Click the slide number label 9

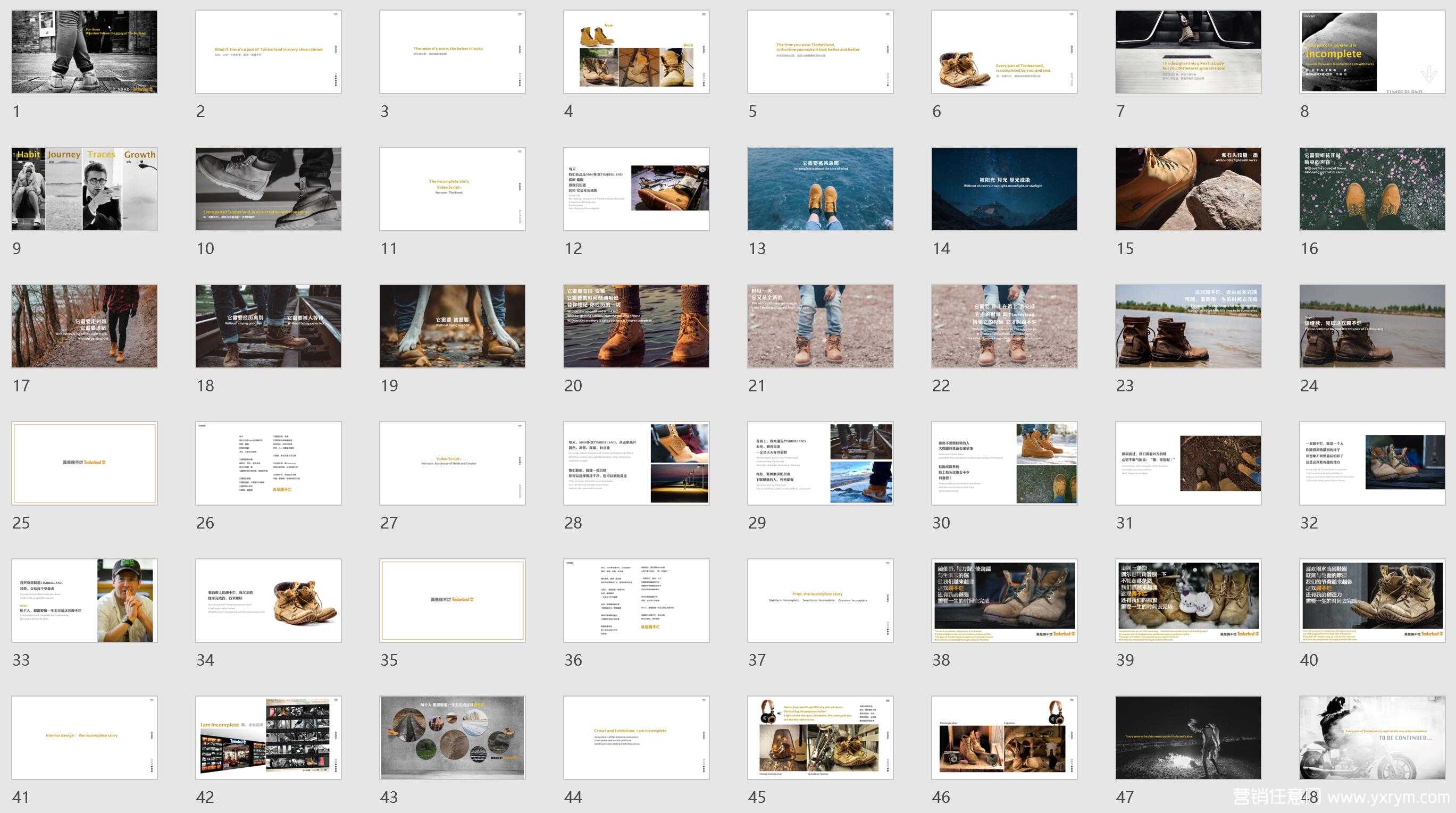coord(17,249)
